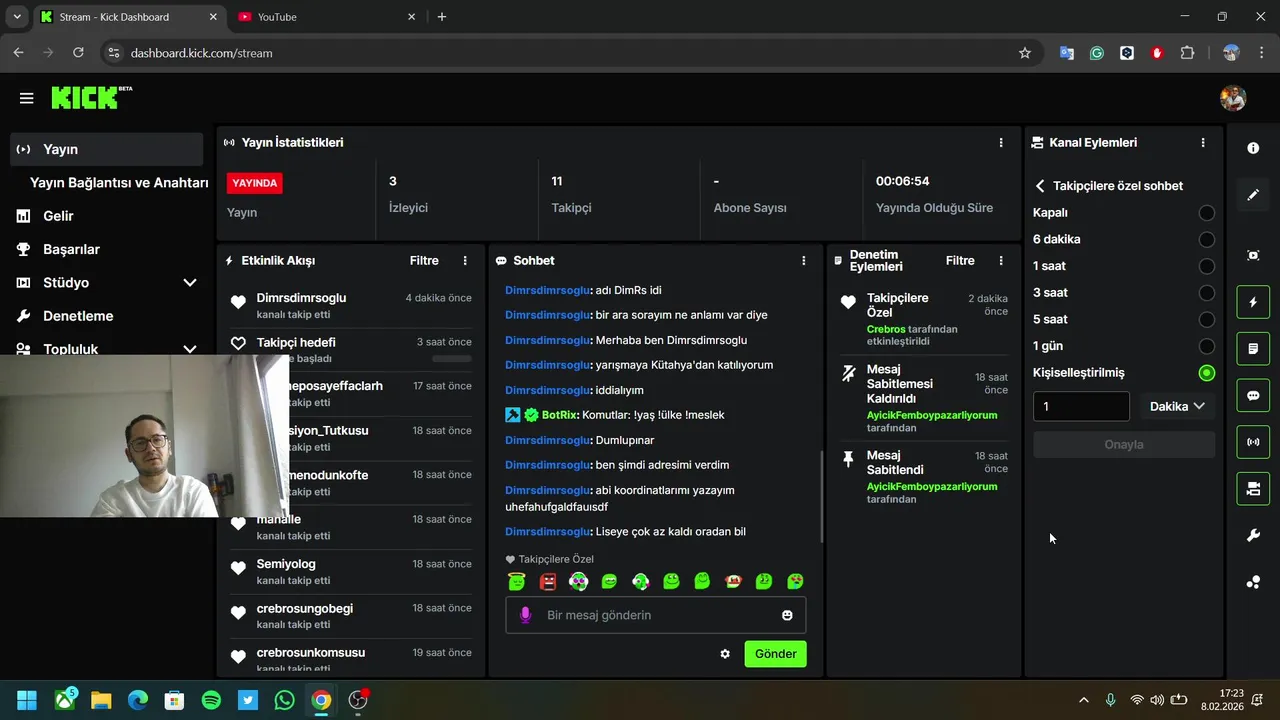The image size is (1280, 720).
Task: Go back from Takipçilere özel sohbet
Action: [x=1040, y=186]
